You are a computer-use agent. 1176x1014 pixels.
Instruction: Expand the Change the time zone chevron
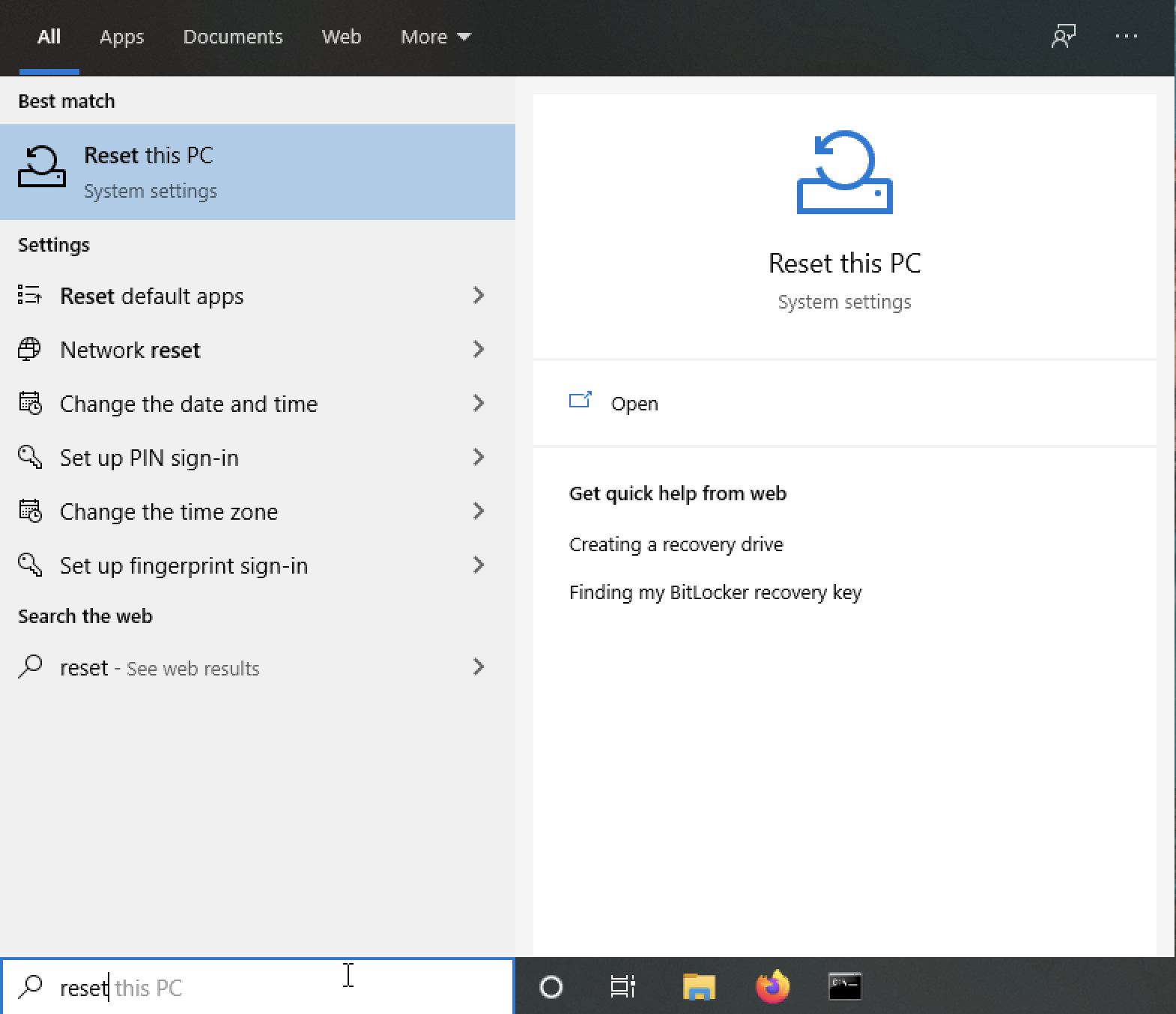479,511
